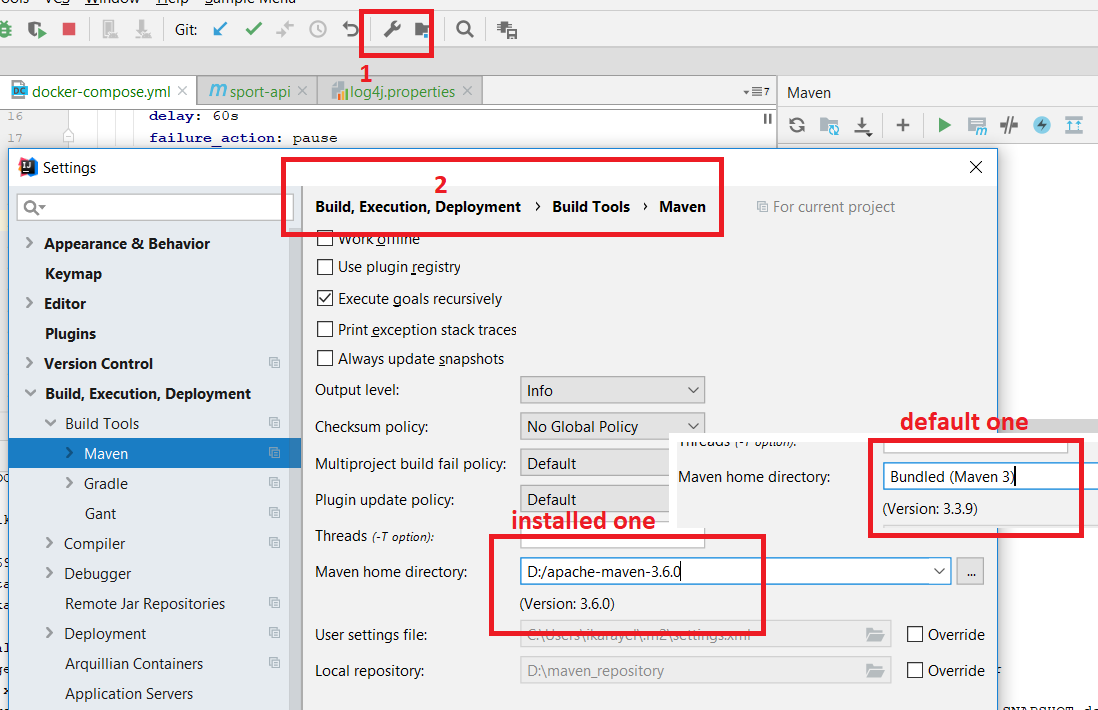Click Git rollback undo arrow

(x=350, y=29)
